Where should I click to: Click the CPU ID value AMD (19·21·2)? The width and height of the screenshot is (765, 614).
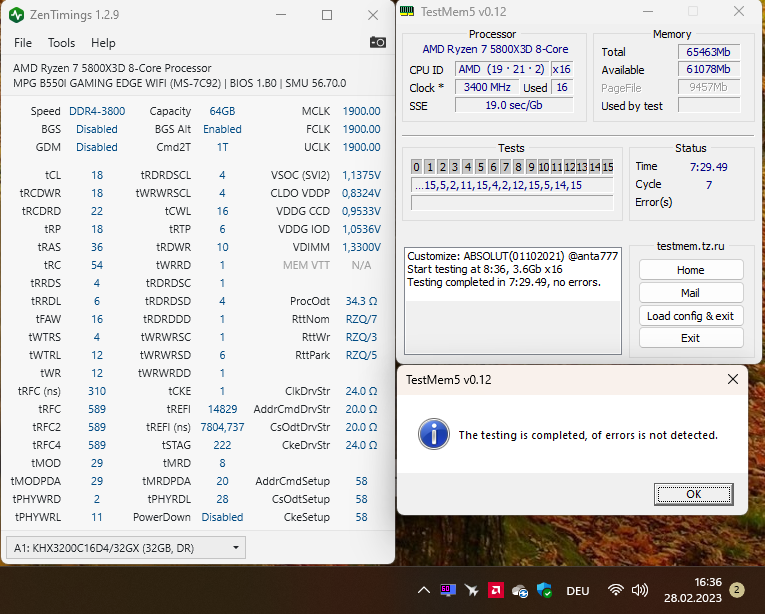pos(502,69)
